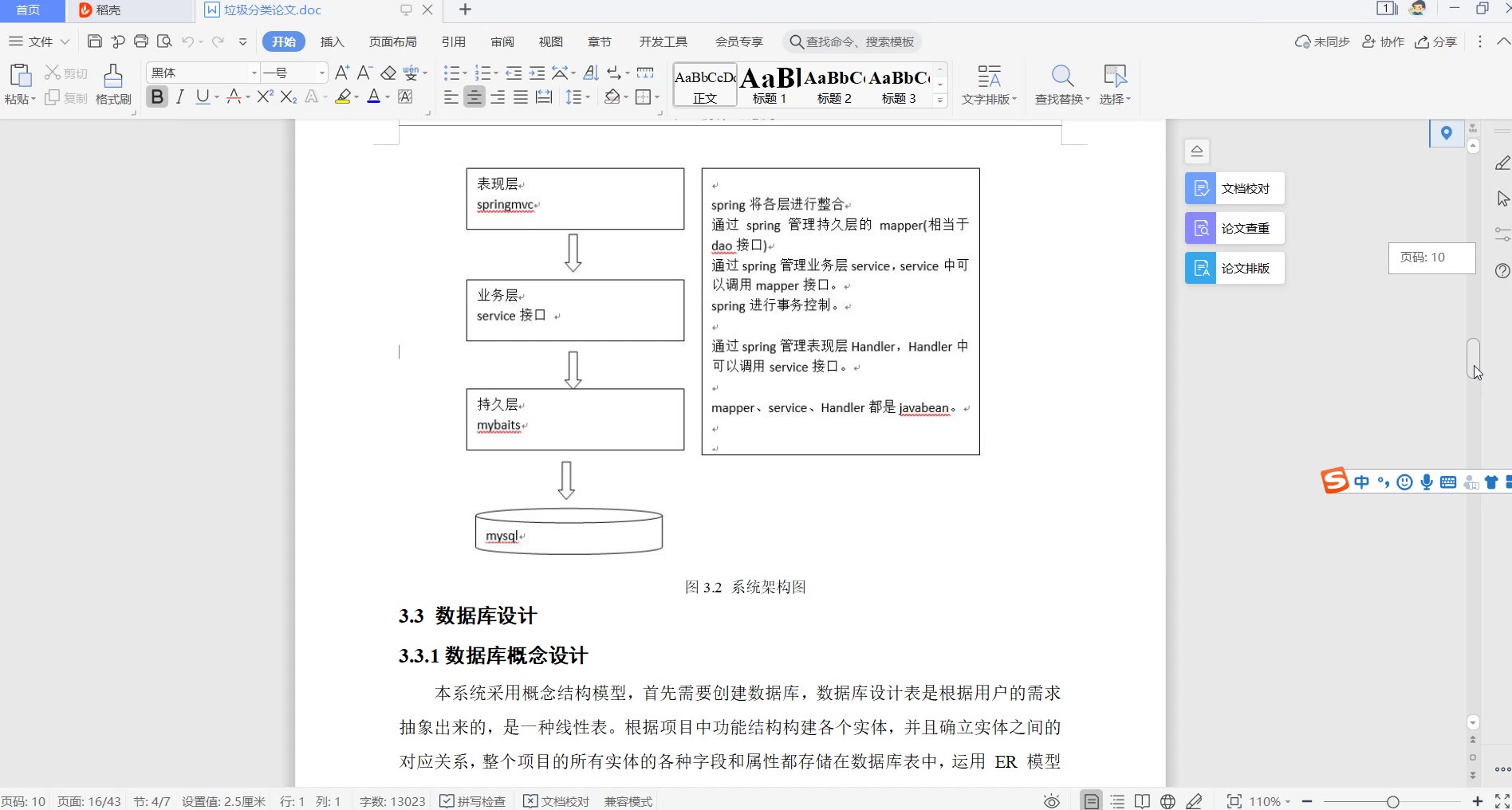Click the Undo arrow icon
The width and height of the screenshot is (1512, 810).
pyautogui.click(x=187, y=41)
